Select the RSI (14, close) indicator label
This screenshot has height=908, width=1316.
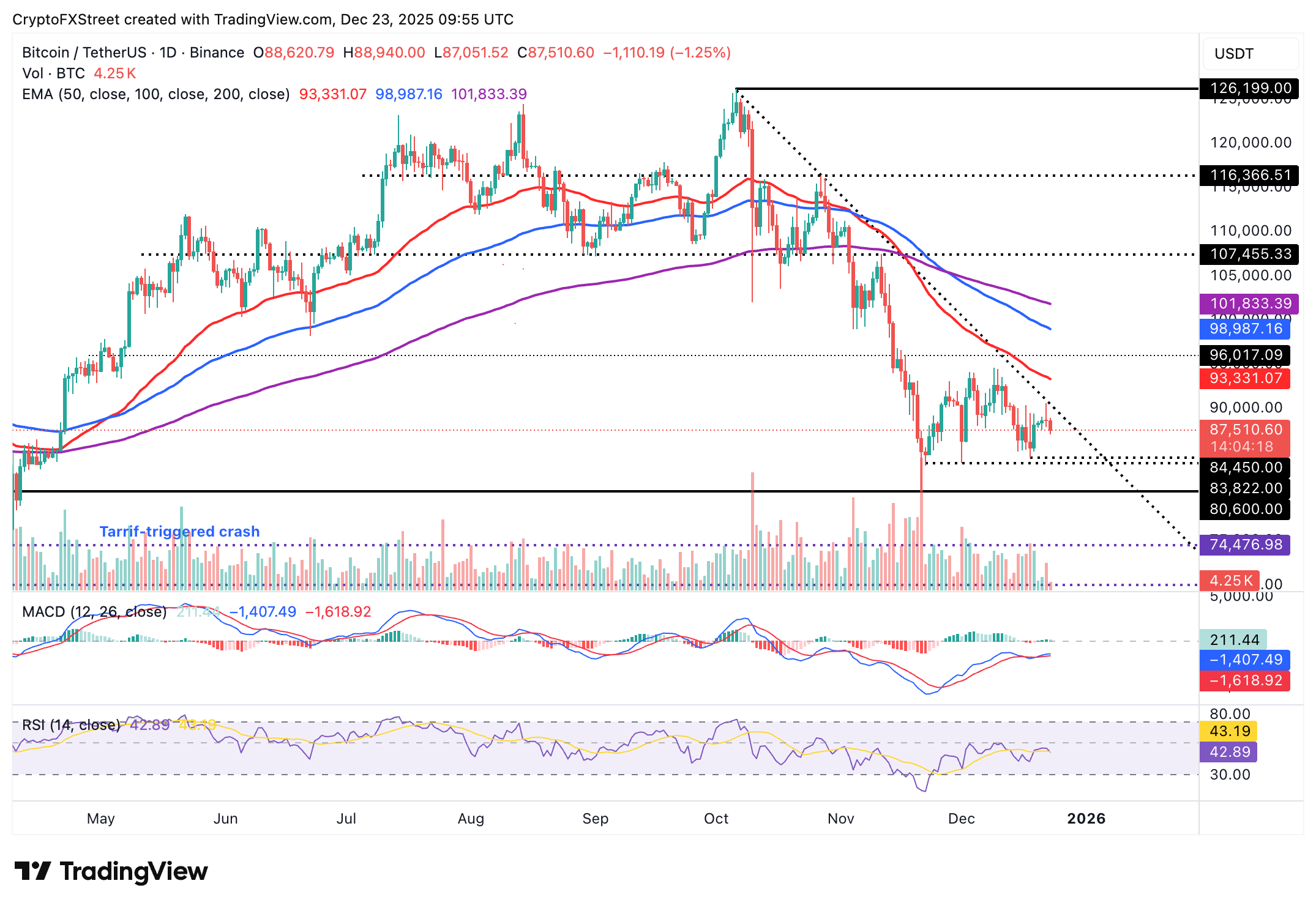70,724
